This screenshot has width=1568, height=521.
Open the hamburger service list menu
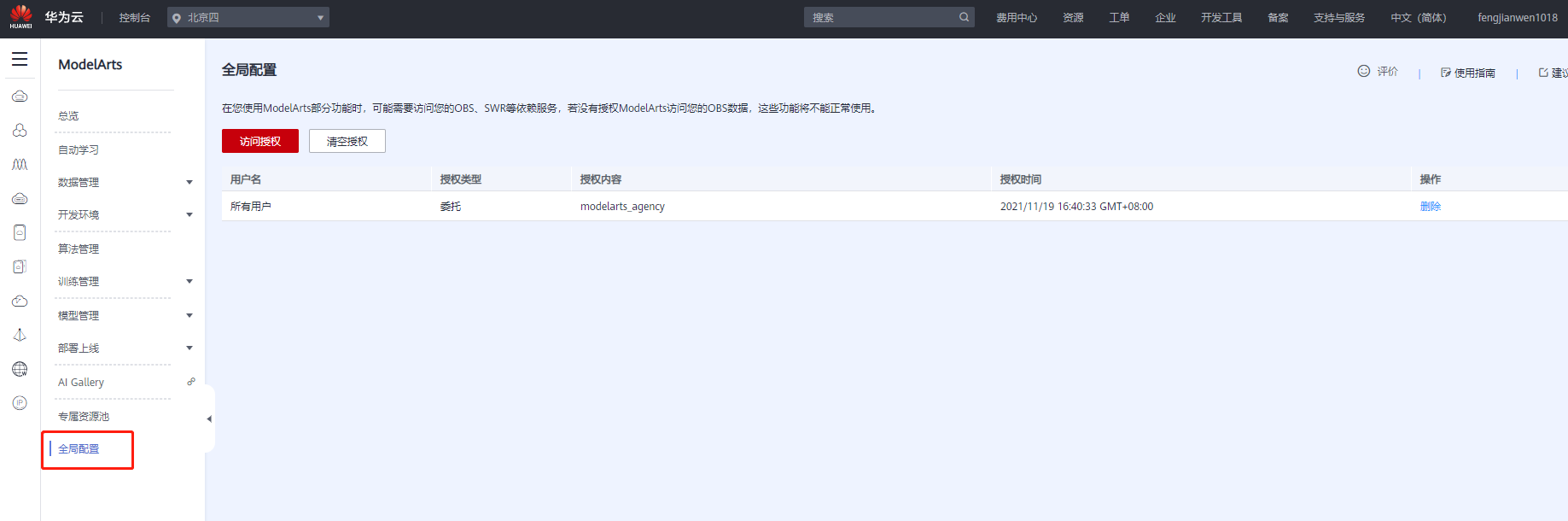coord(20,59)
